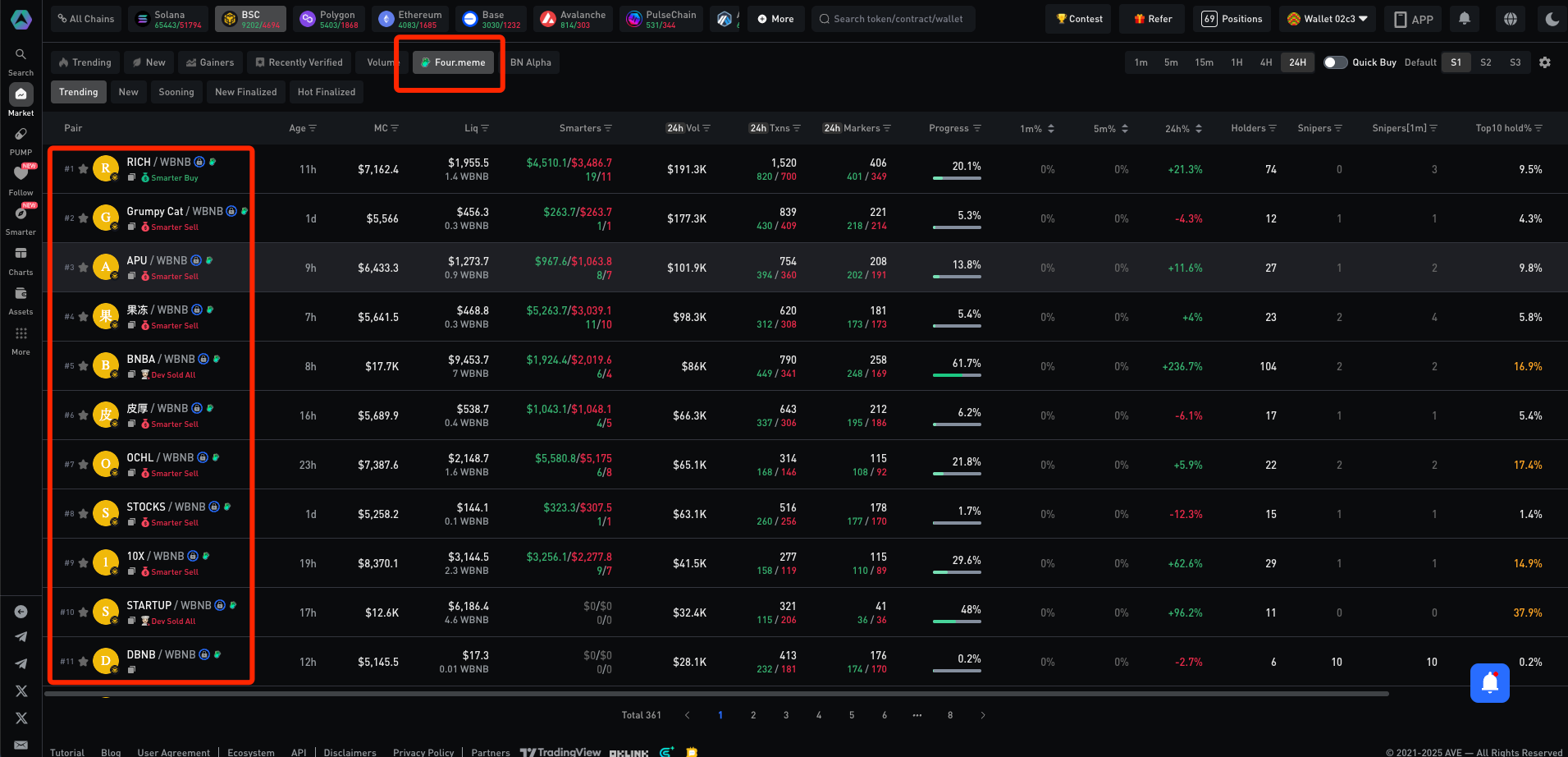Open the Search panel in the sidebar
The image size is (1568, 757).
point(21,62)
